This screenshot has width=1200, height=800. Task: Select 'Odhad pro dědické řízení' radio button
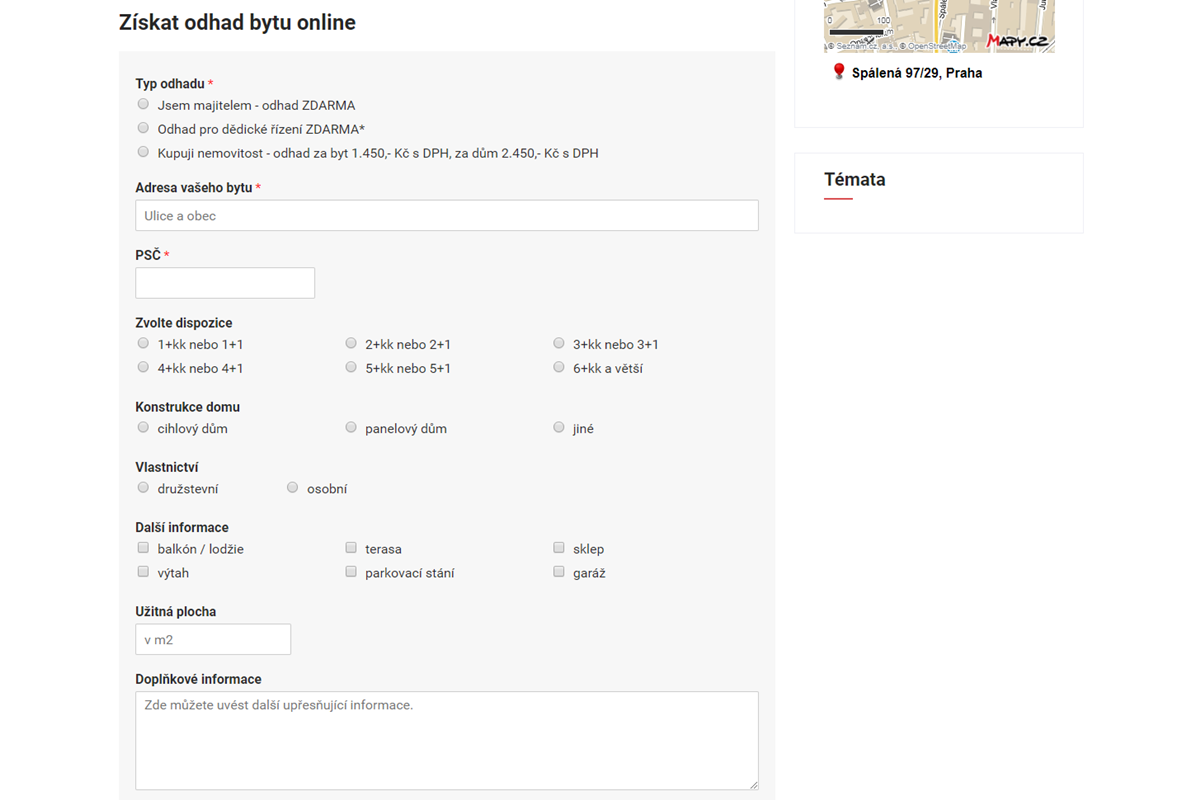tap(143, 128)
